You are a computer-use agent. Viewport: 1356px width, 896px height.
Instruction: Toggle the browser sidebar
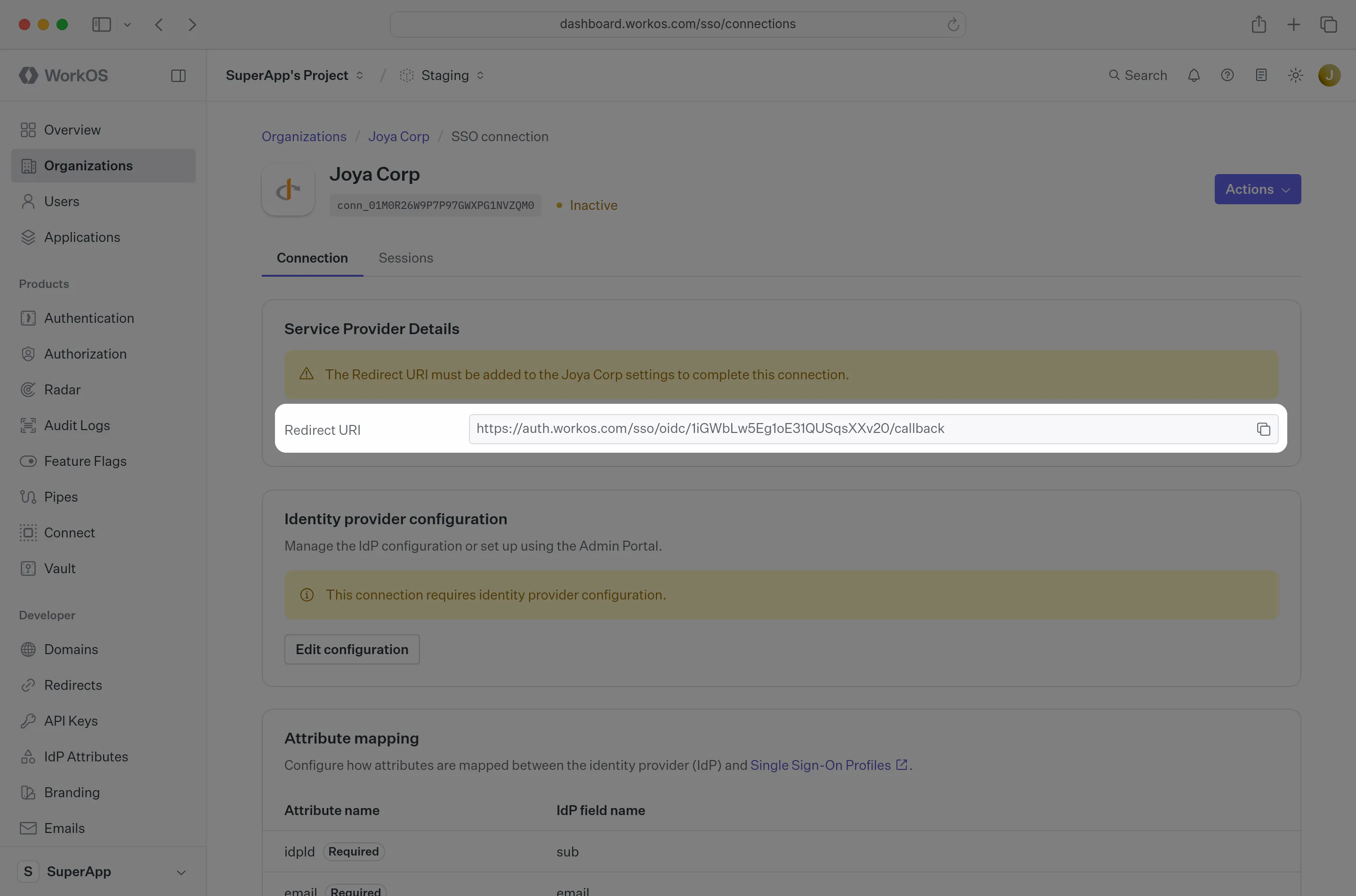pyautogui.click(x=101, y=24)
